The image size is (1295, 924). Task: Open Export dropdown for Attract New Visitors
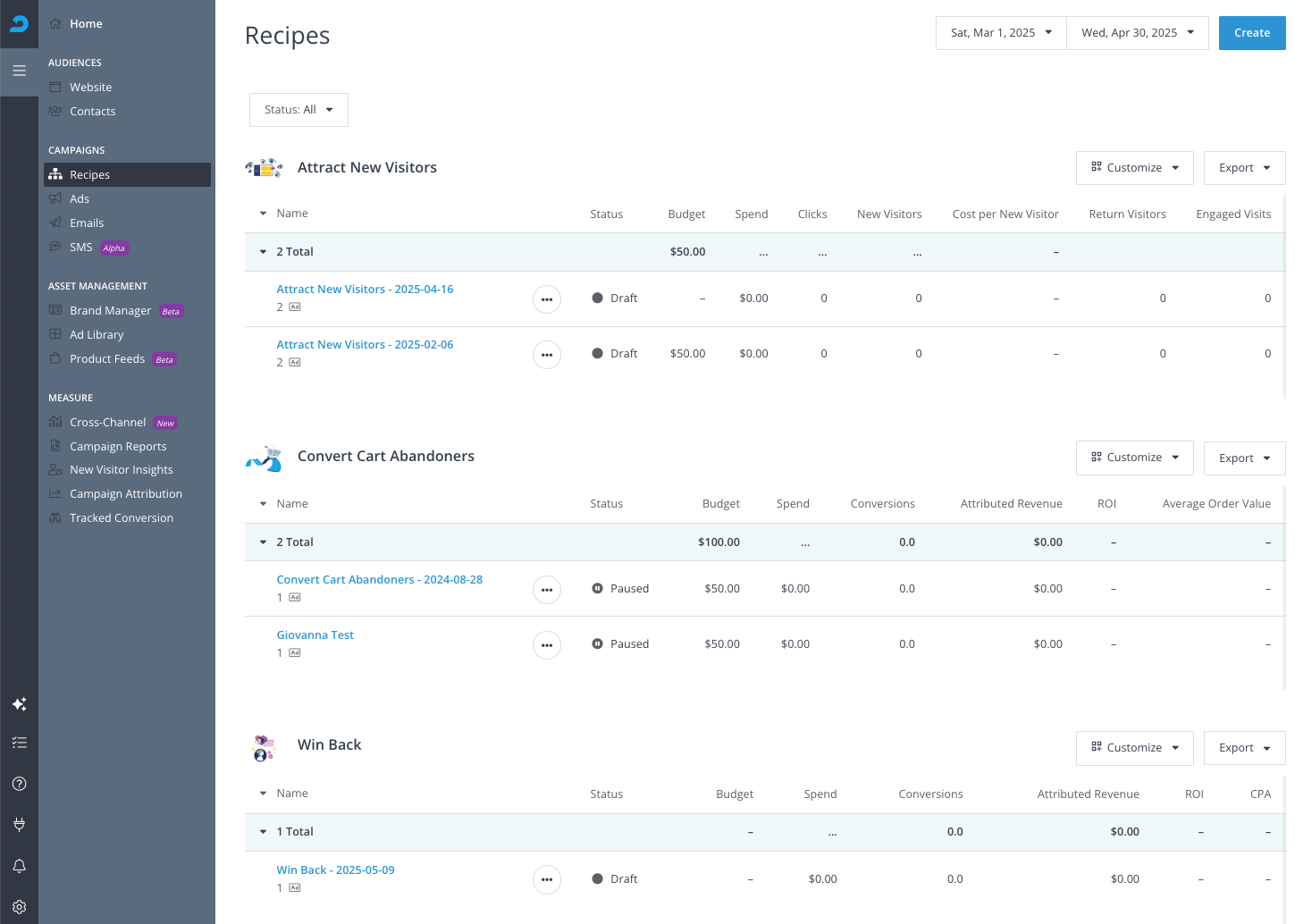click(x=1244, y=168)
